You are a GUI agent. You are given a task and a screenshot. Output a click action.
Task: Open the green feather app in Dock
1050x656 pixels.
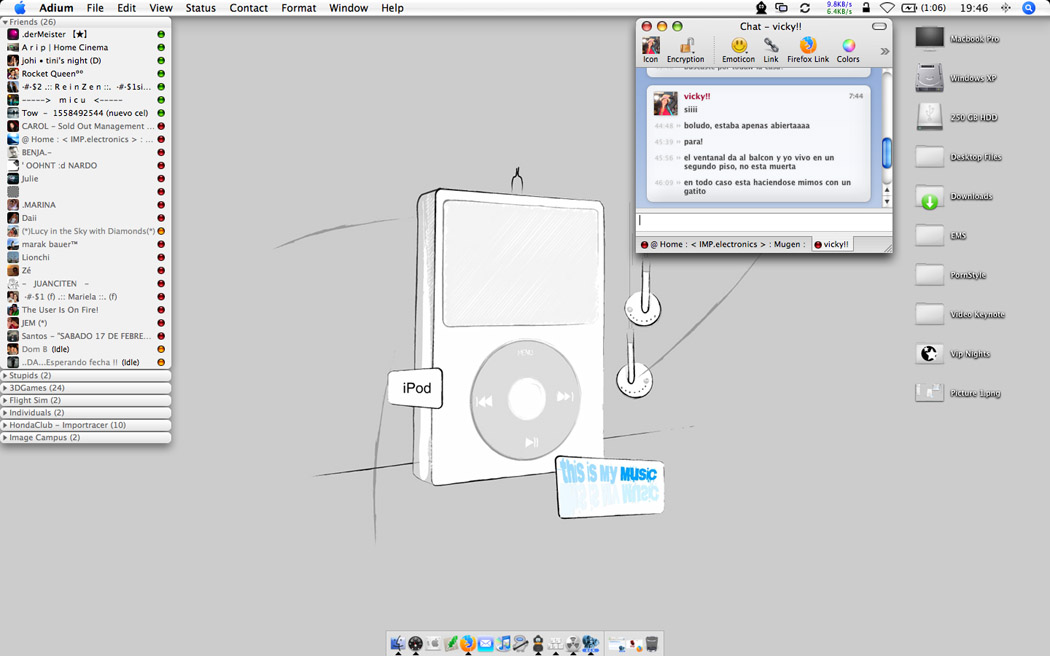tap(451, 643)
